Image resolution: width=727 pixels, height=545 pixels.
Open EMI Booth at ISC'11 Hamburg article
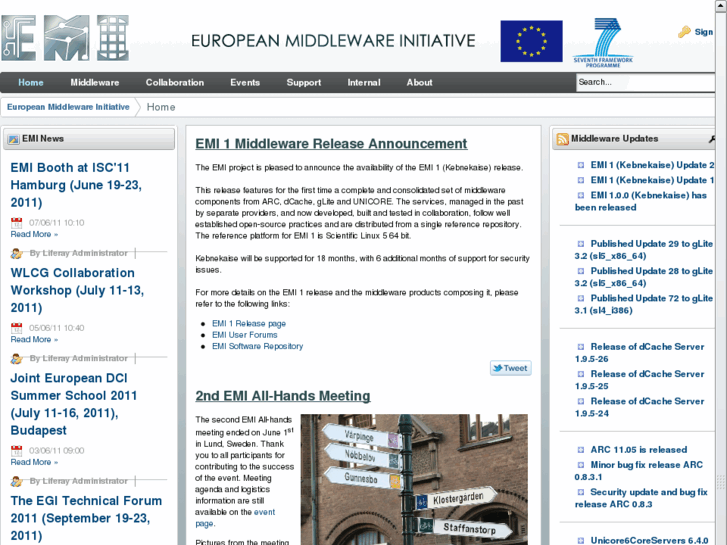[x=76, y=185]
